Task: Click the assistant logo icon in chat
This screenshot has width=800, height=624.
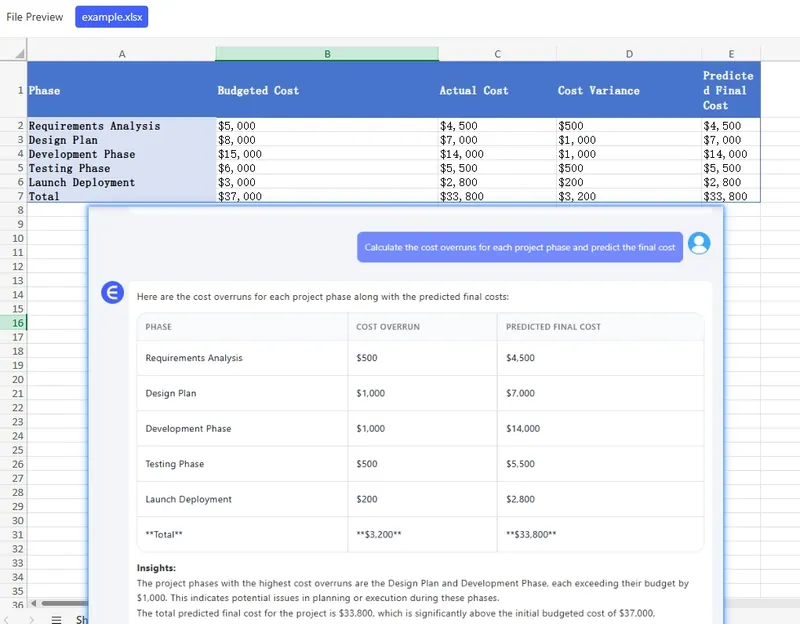Action: tap(113, 292)
